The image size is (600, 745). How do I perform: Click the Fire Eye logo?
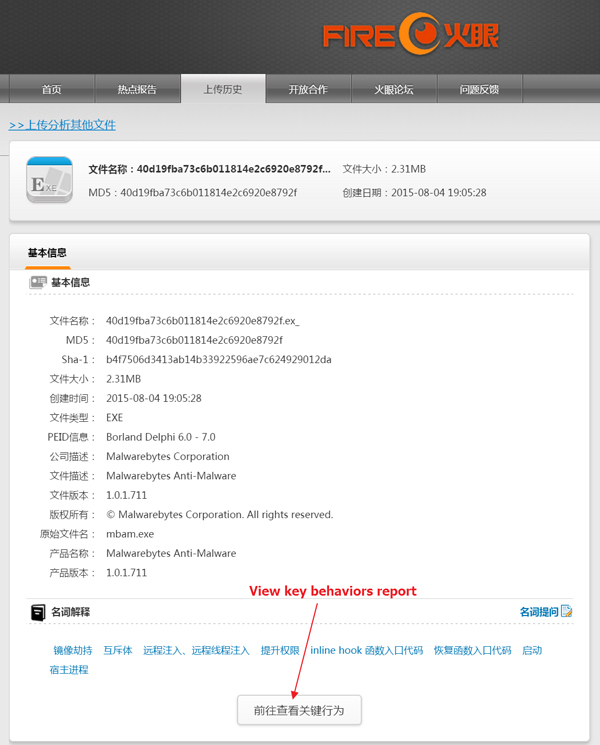coord(411,34)
